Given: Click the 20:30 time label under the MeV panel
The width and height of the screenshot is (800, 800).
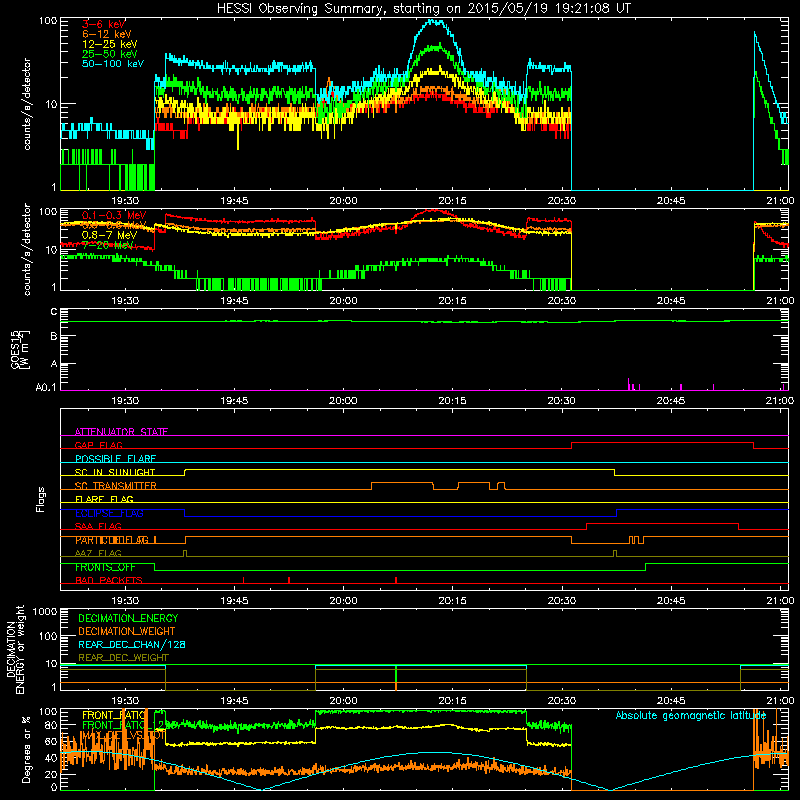Looking at the screenshot, I should 562,301.
